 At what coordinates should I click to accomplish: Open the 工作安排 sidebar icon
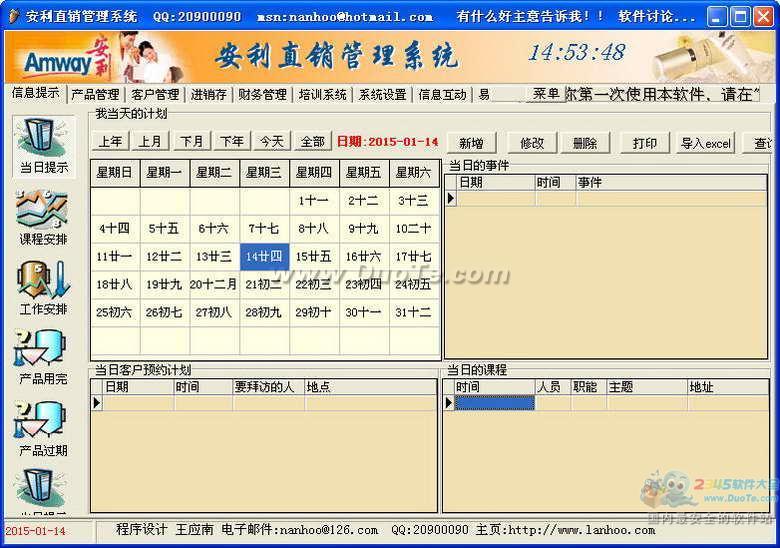(x=43, y=288)
